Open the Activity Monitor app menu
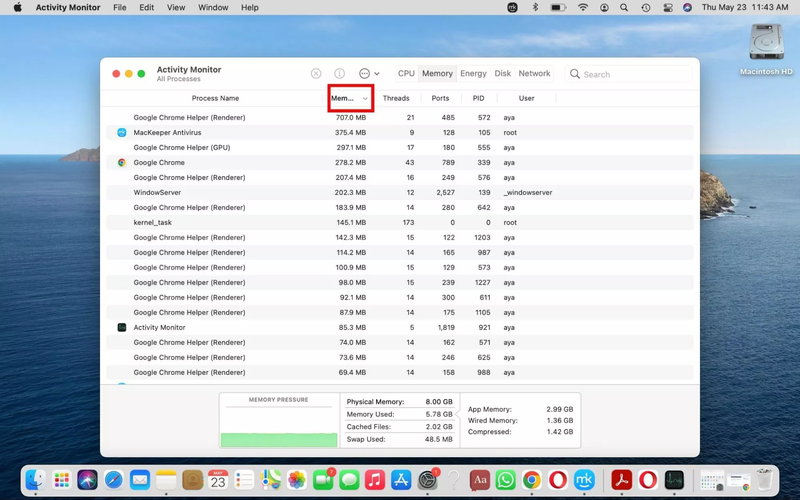This screenshot has height=500, width=800. pos(68,7)
